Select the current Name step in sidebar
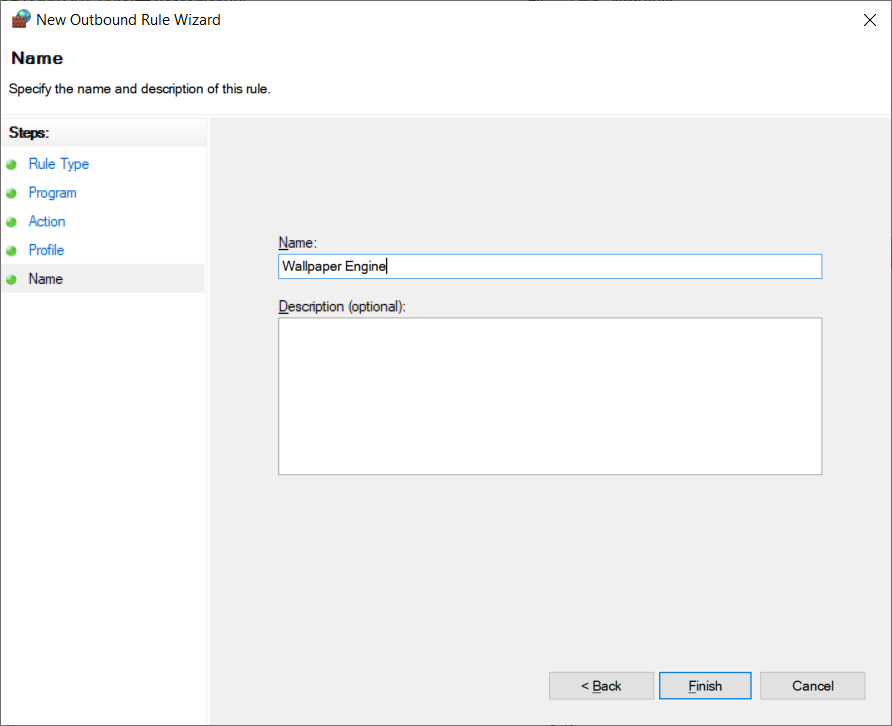892x726 pixels. coord(46,279)
